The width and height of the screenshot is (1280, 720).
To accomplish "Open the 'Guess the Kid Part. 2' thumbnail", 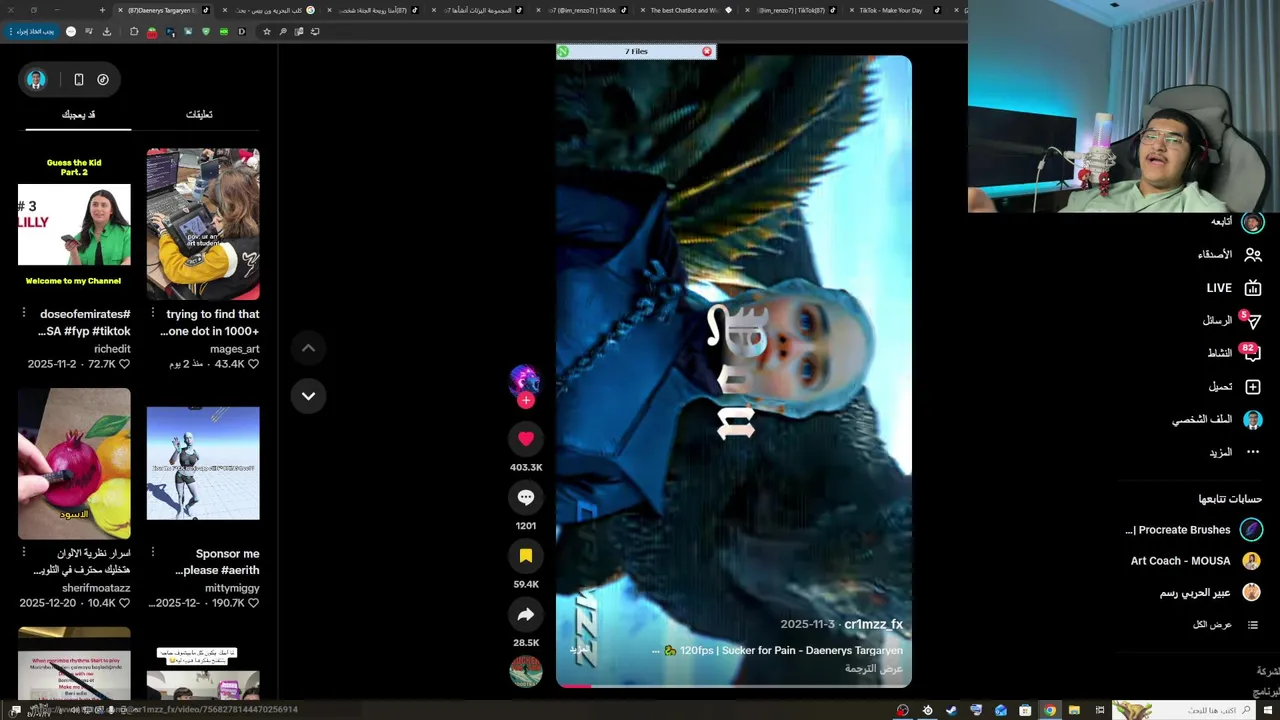I will 74,224.
